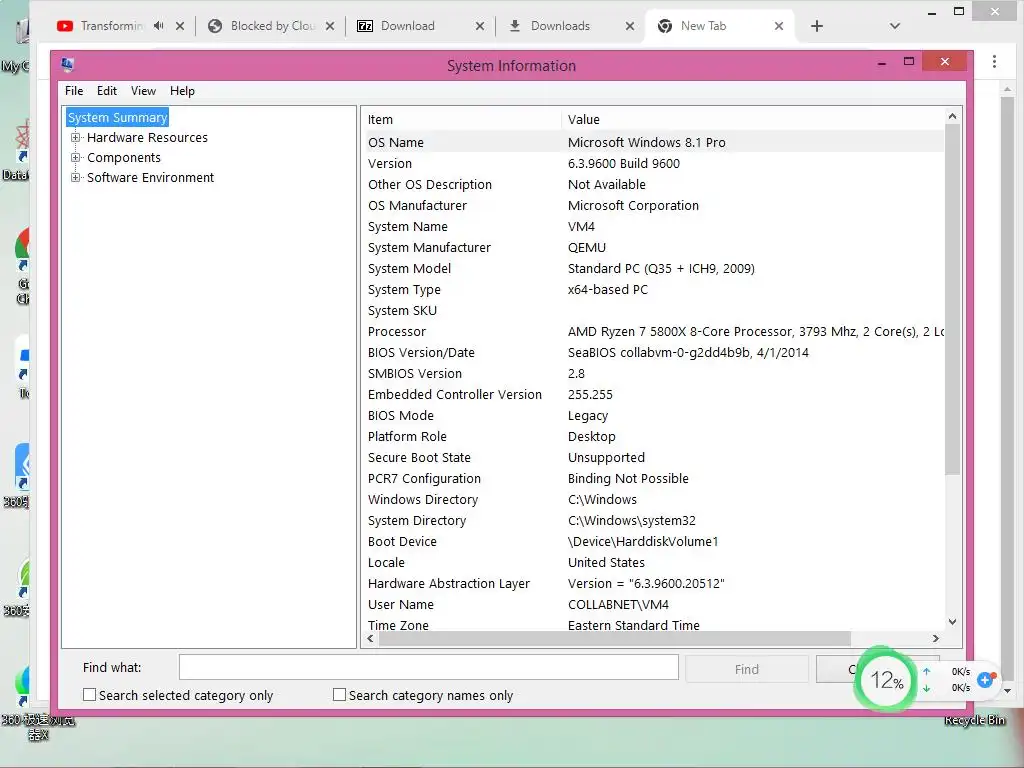Click the 12% memory usage circle widget
This screenshot has width=1024, height=768.
click(x=885, y=680)
